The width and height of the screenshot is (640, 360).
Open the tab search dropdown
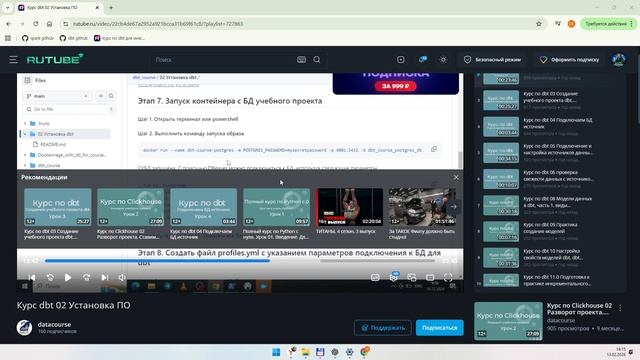pos(7,7)
